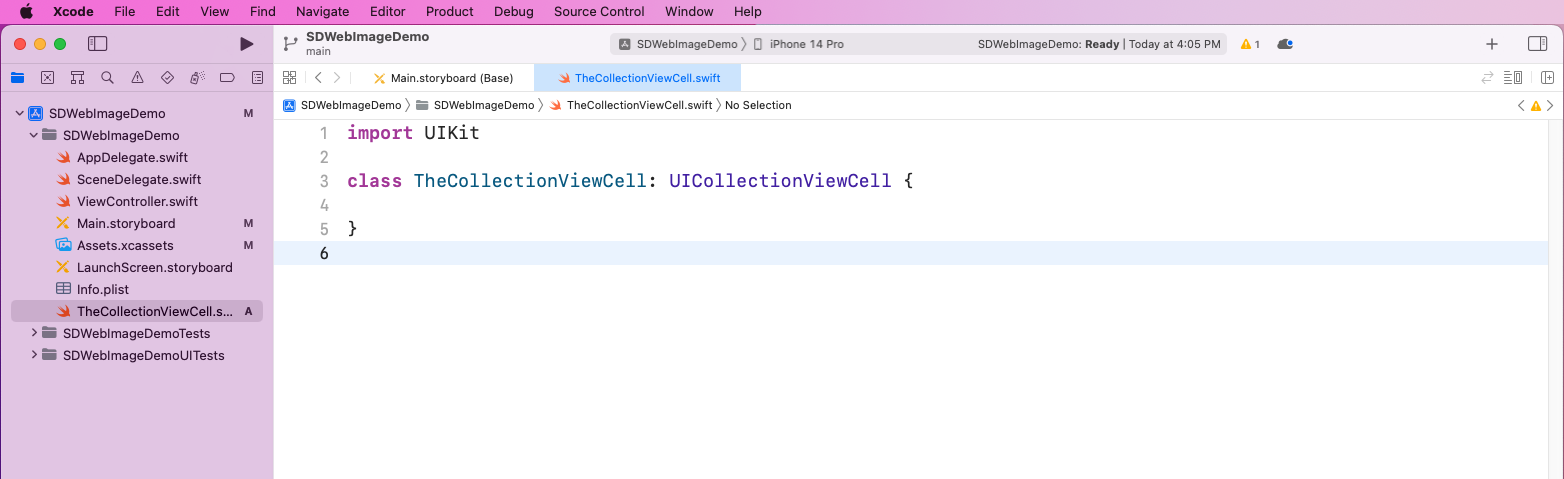Open editor options lines menu
Image resolution: width=1564 pixels, height=479 pixels.
click(x=1514, y=77)
